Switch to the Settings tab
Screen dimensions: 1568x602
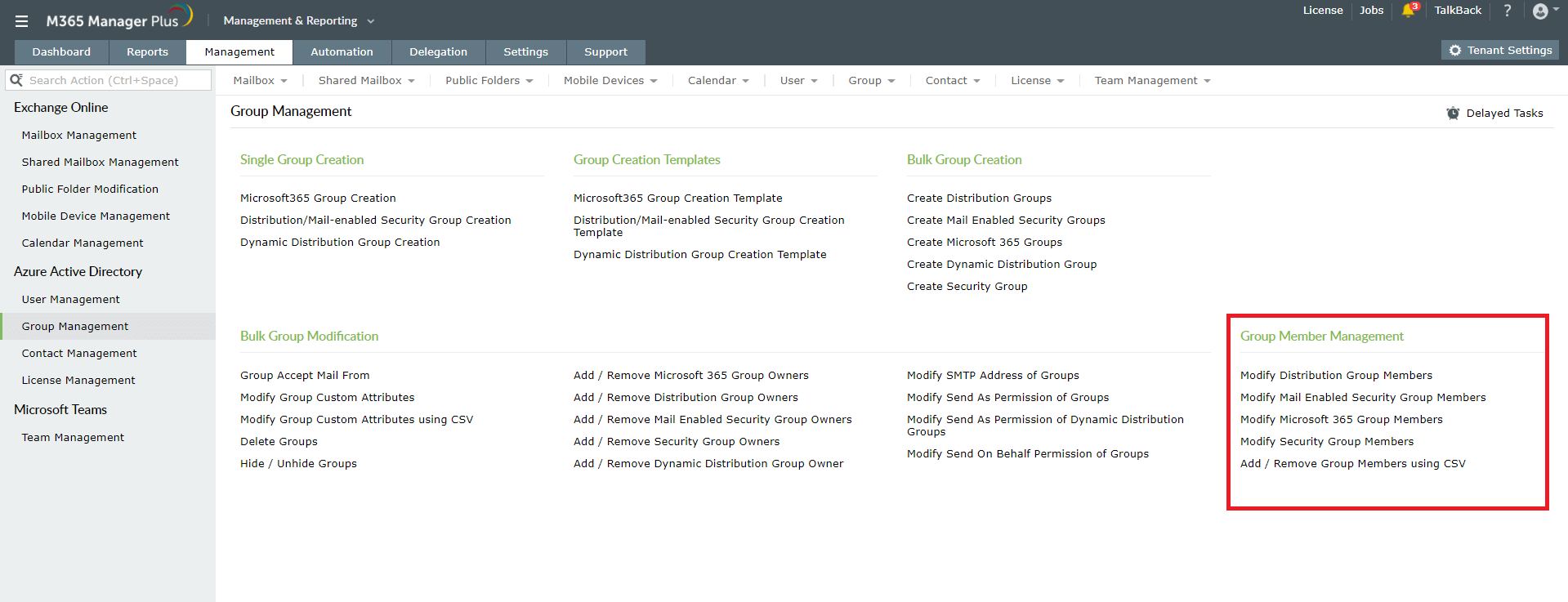point(525,51)
